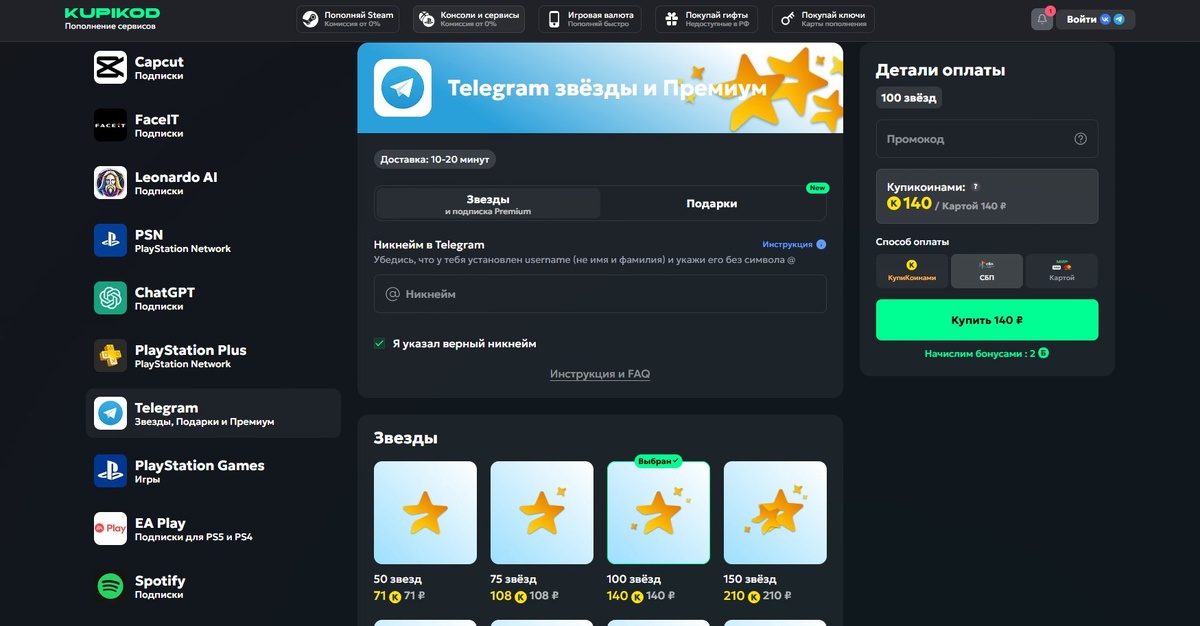1200x626 pixels.
Task: Click the Войти login button
Action: point(1095,19)
